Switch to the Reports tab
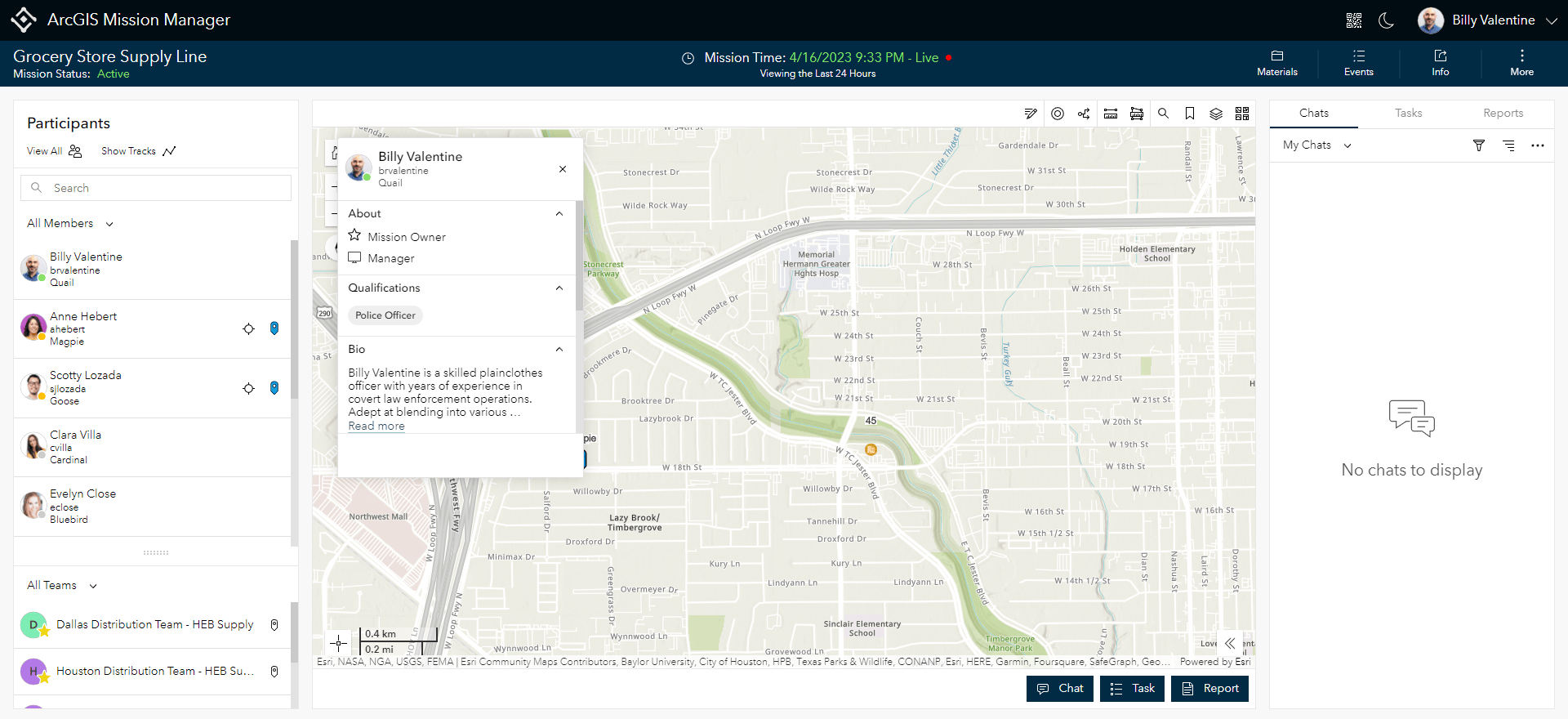Screen dimensions: 1568x719 [1503, 114]
